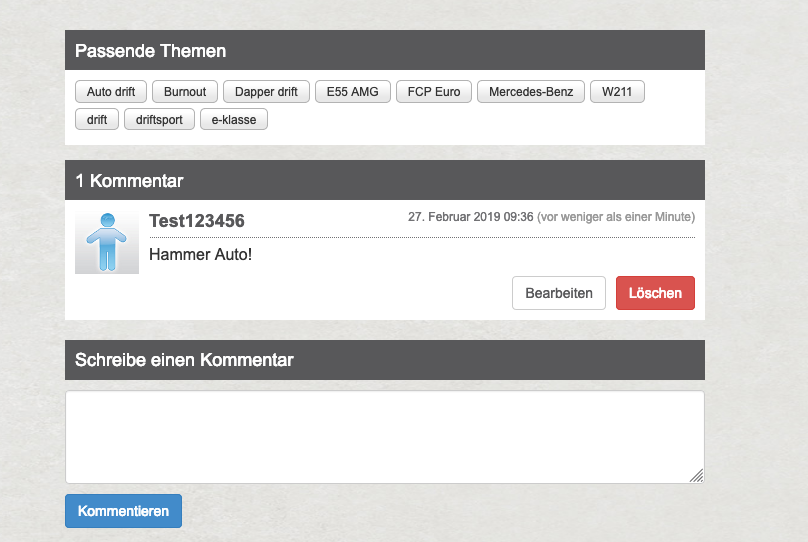
Task: Choose the E55 AMG tag
Action: tap(352, 92)
